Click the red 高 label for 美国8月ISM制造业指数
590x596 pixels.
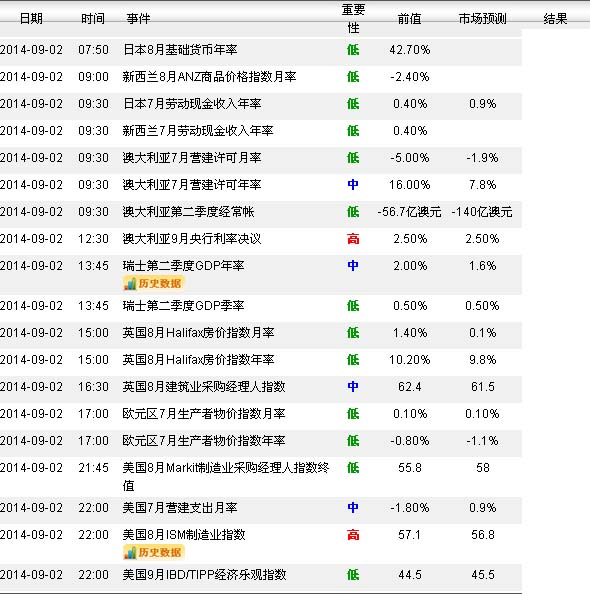(353, 535)
